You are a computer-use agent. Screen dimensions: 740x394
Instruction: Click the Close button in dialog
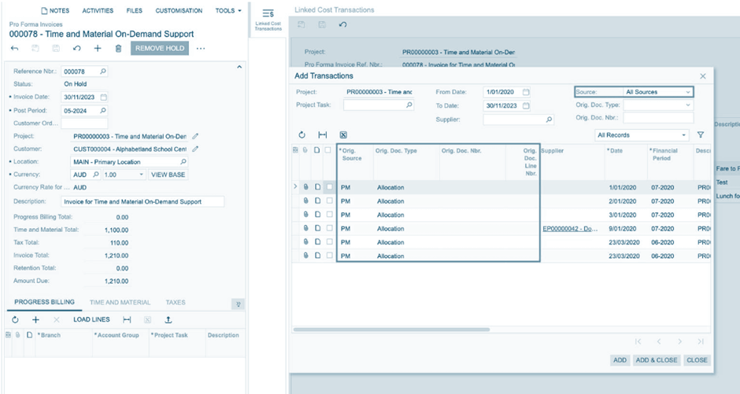[697, 360]
